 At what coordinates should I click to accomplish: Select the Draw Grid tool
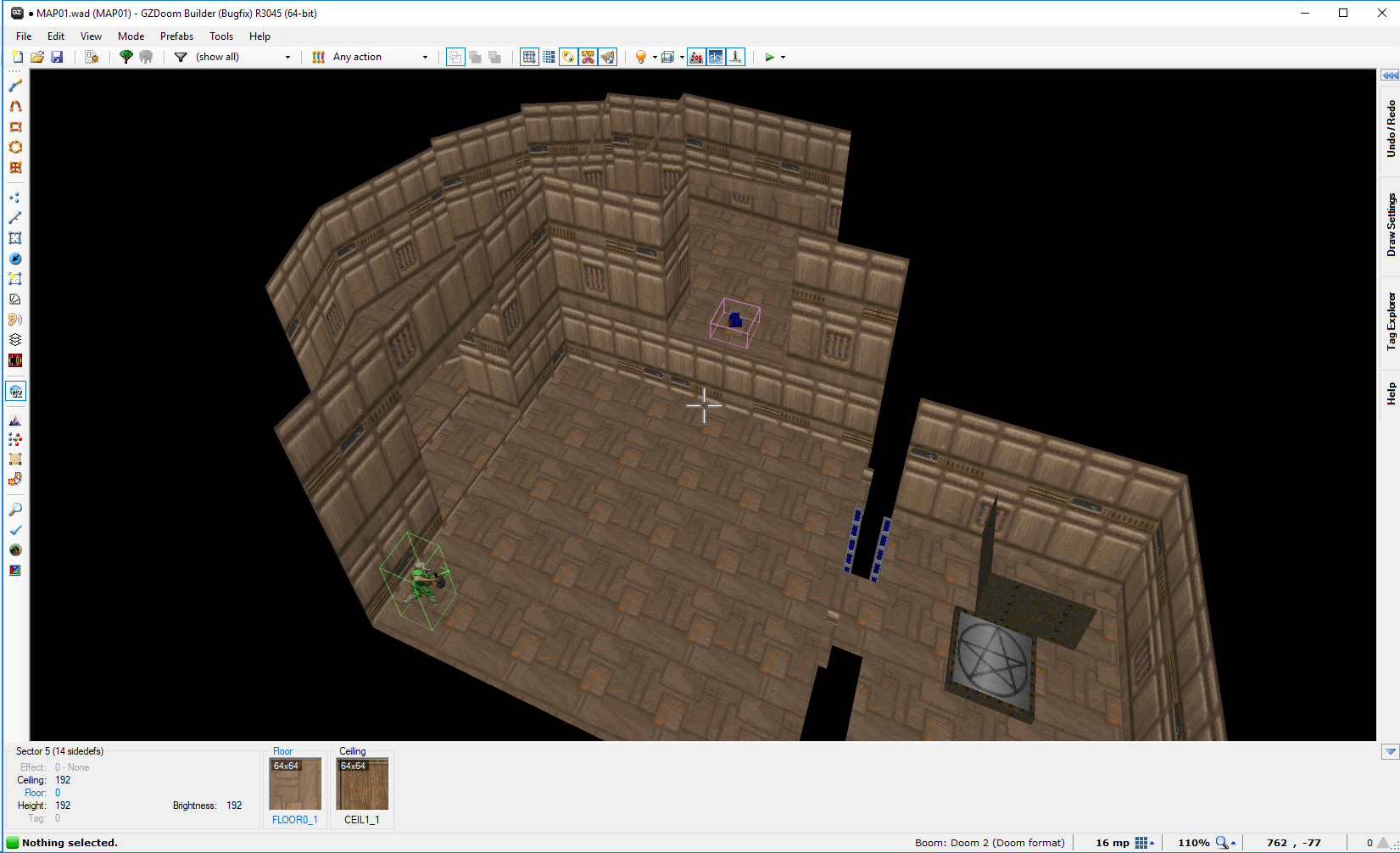click(x=15, y=167)
